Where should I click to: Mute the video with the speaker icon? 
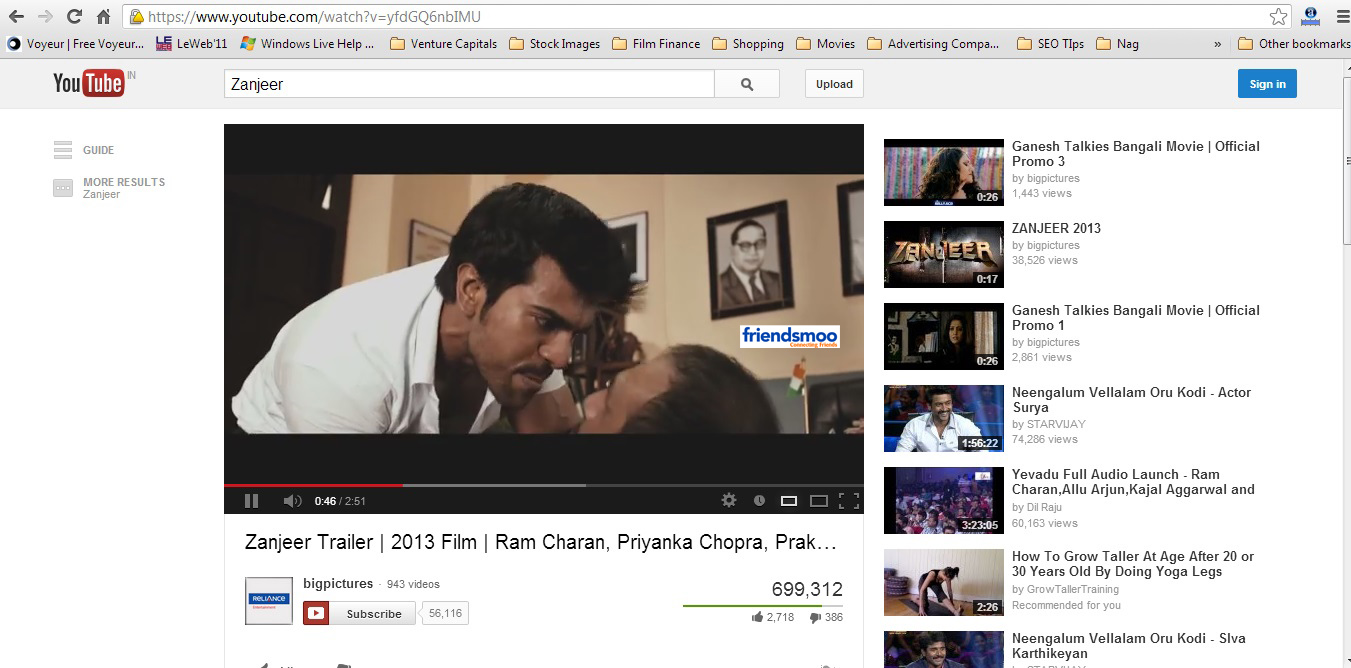[x=292, y=501]
